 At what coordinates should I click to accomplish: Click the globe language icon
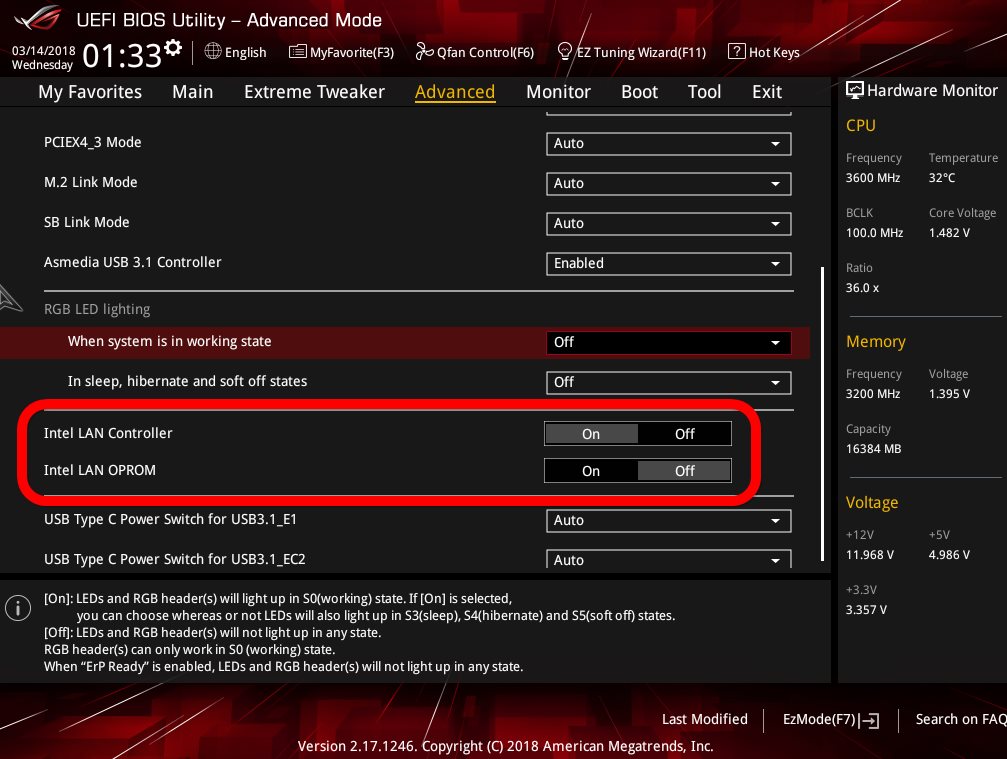click(213, 51)
